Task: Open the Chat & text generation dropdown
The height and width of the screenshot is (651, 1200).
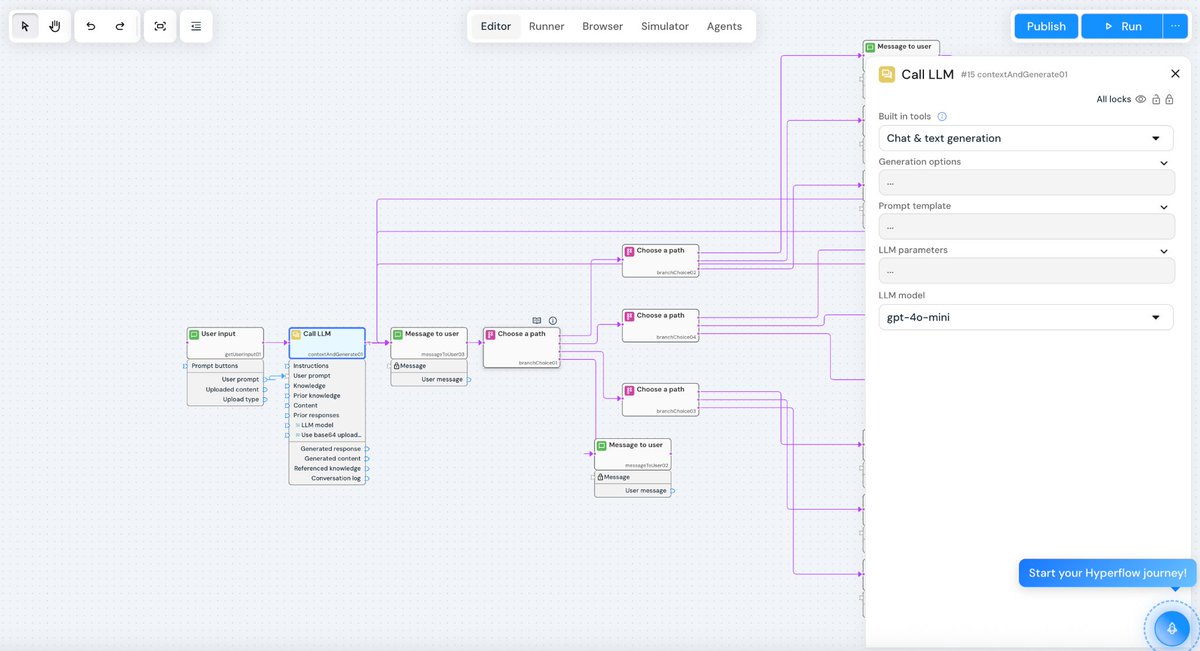Action: pyautogui.click(x=1025, y=137)
